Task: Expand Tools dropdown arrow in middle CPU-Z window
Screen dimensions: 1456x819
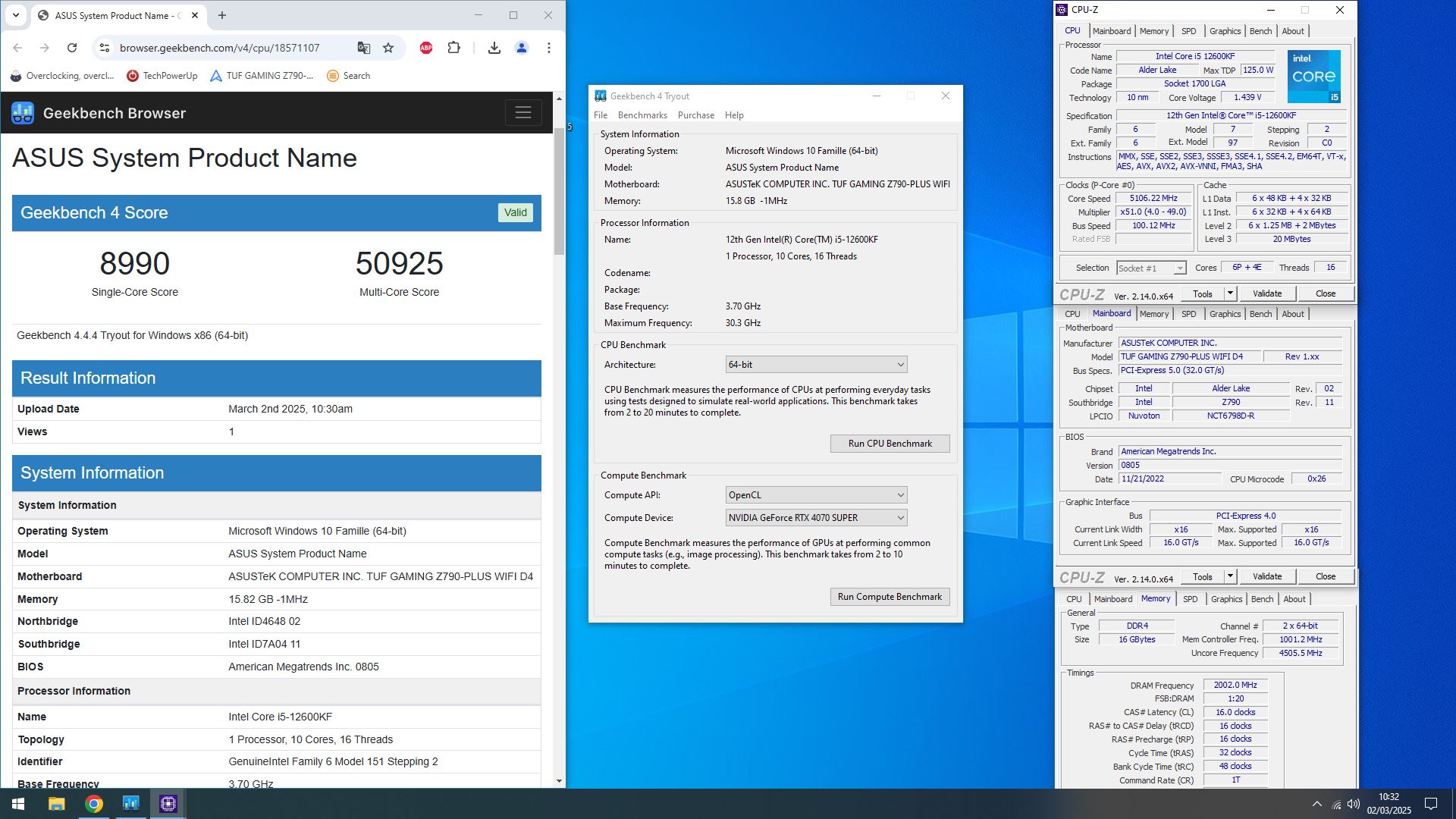Action: pos(1230,577)
